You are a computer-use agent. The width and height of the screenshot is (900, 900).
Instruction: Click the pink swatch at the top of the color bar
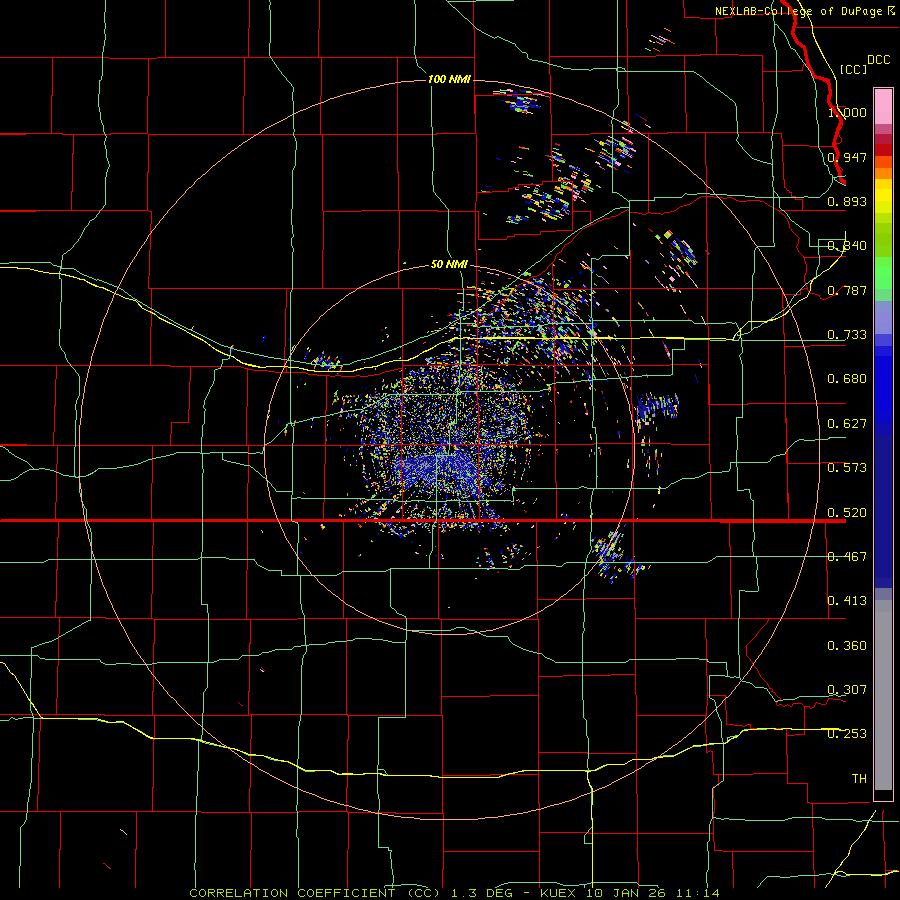click(883, 107)
